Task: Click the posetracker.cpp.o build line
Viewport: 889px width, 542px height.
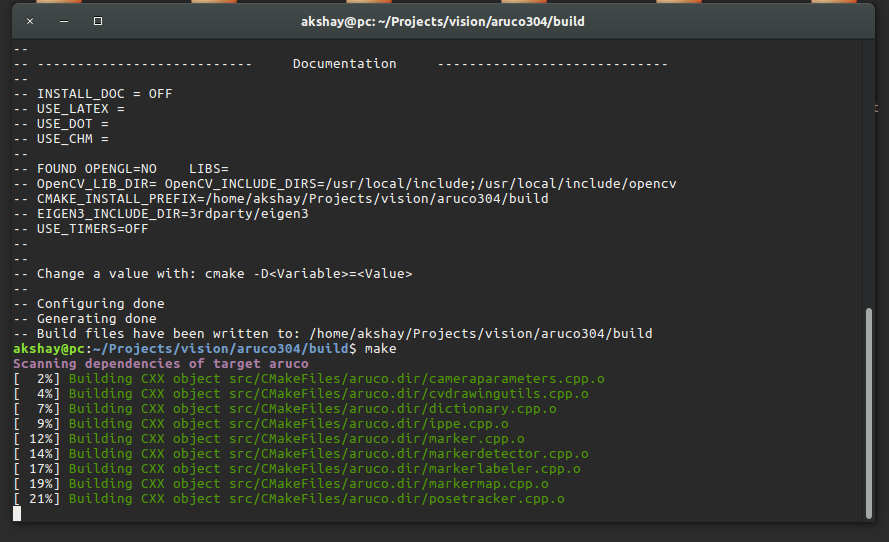Action: click(289, 499)
